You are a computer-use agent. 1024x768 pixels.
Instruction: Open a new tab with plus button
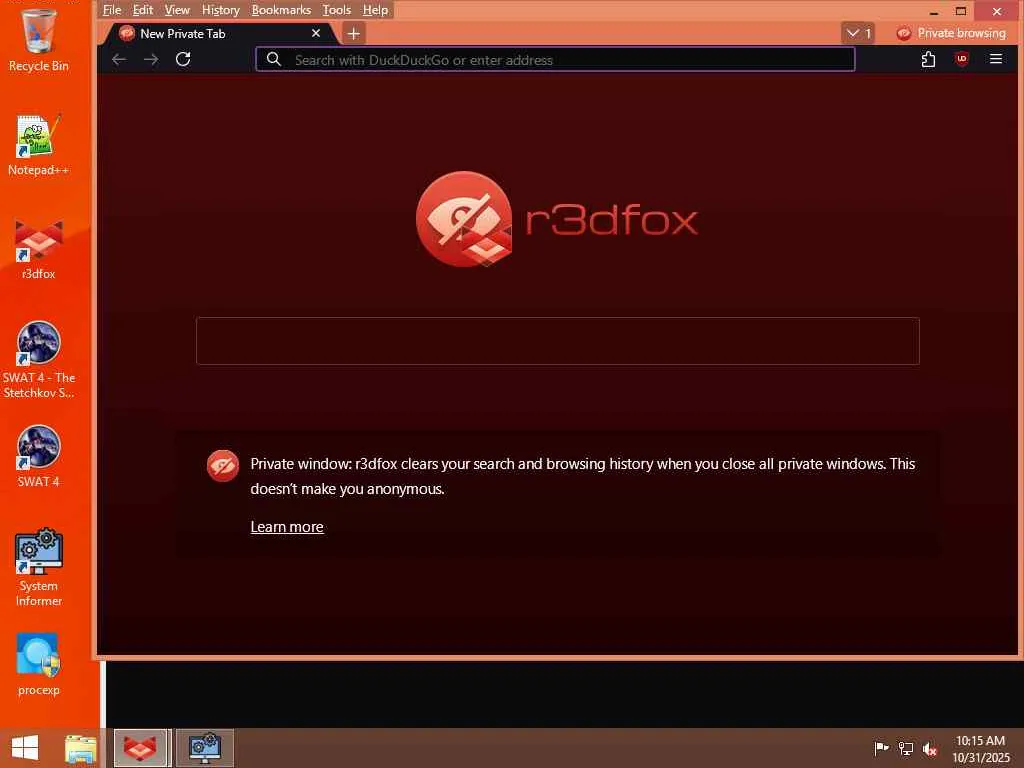[x=353, y=33]
